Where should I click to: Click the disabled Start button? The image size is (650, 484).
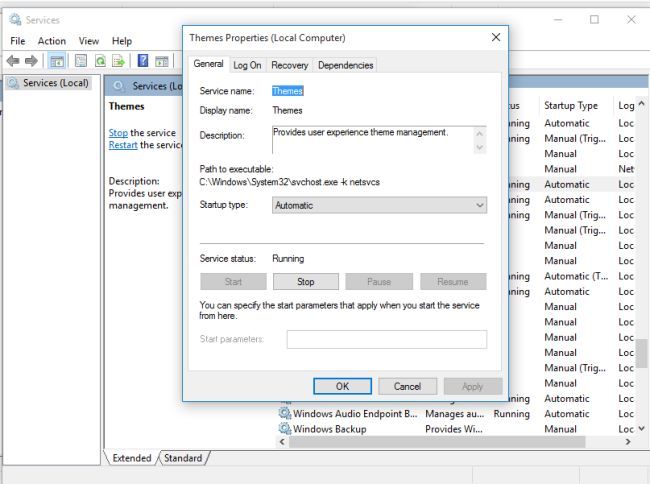point(233,282)
